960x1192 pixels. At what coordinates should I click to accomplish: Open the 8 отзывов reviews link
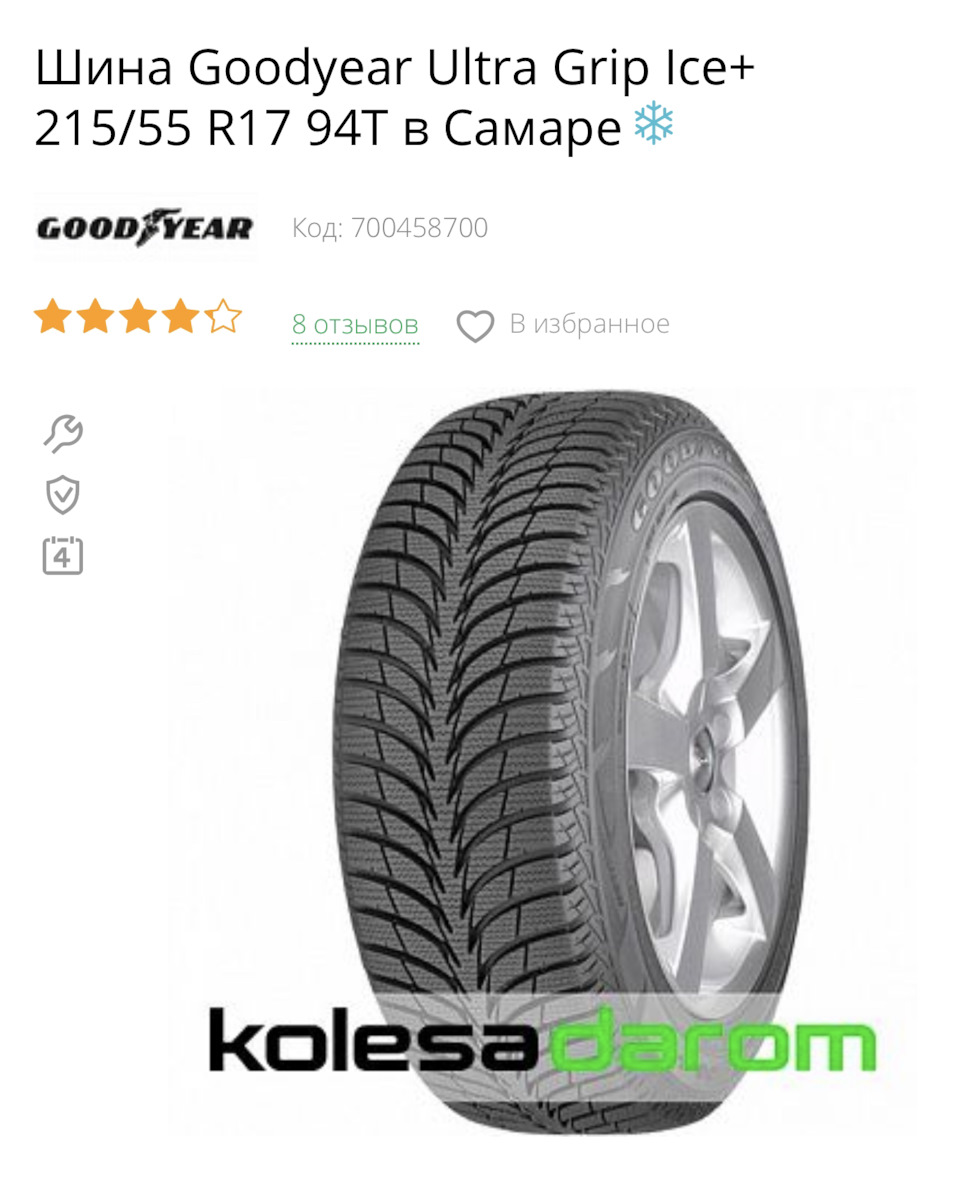click(x=355, y=325)
